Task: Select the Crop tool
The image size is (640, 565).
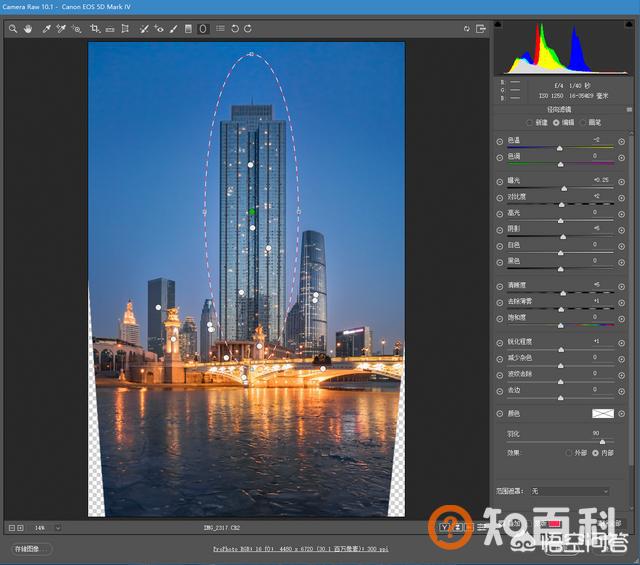Action: [95, 29]
